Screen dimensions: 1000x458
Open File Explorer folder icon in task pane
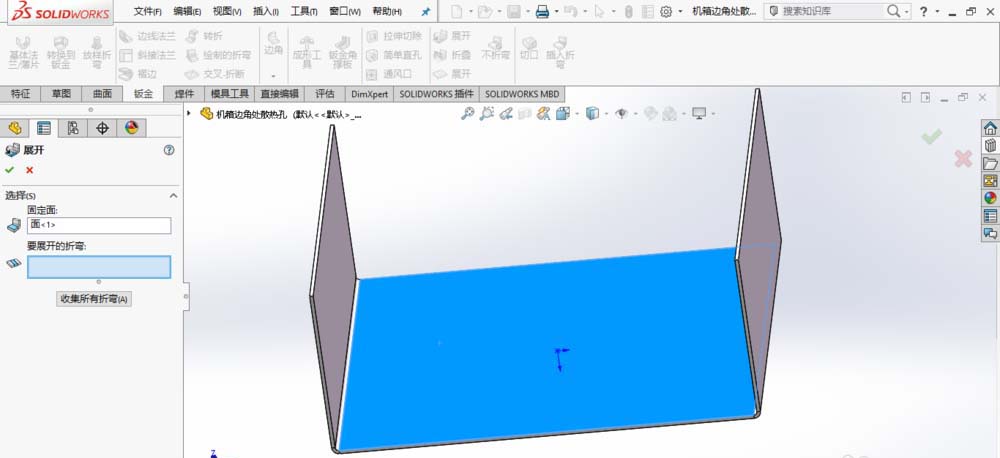pos(990,163)
